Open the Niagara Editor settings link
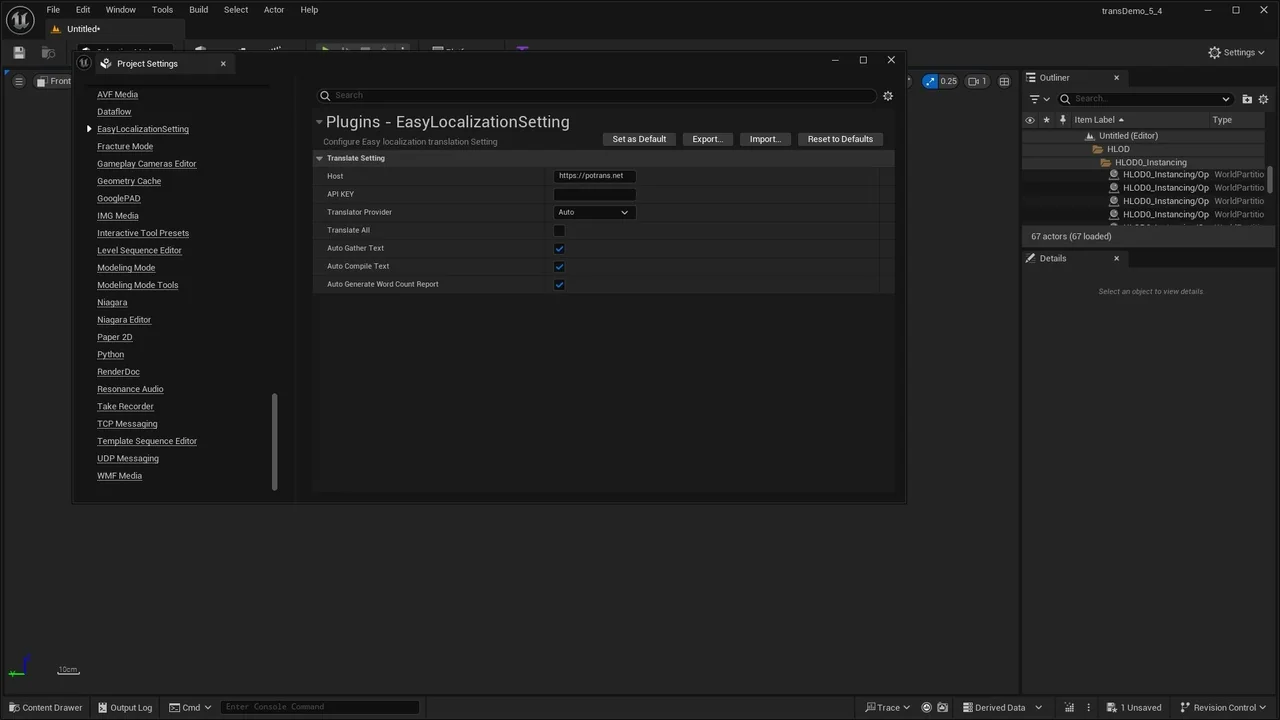1280x720 pixels. coord(124,320)
